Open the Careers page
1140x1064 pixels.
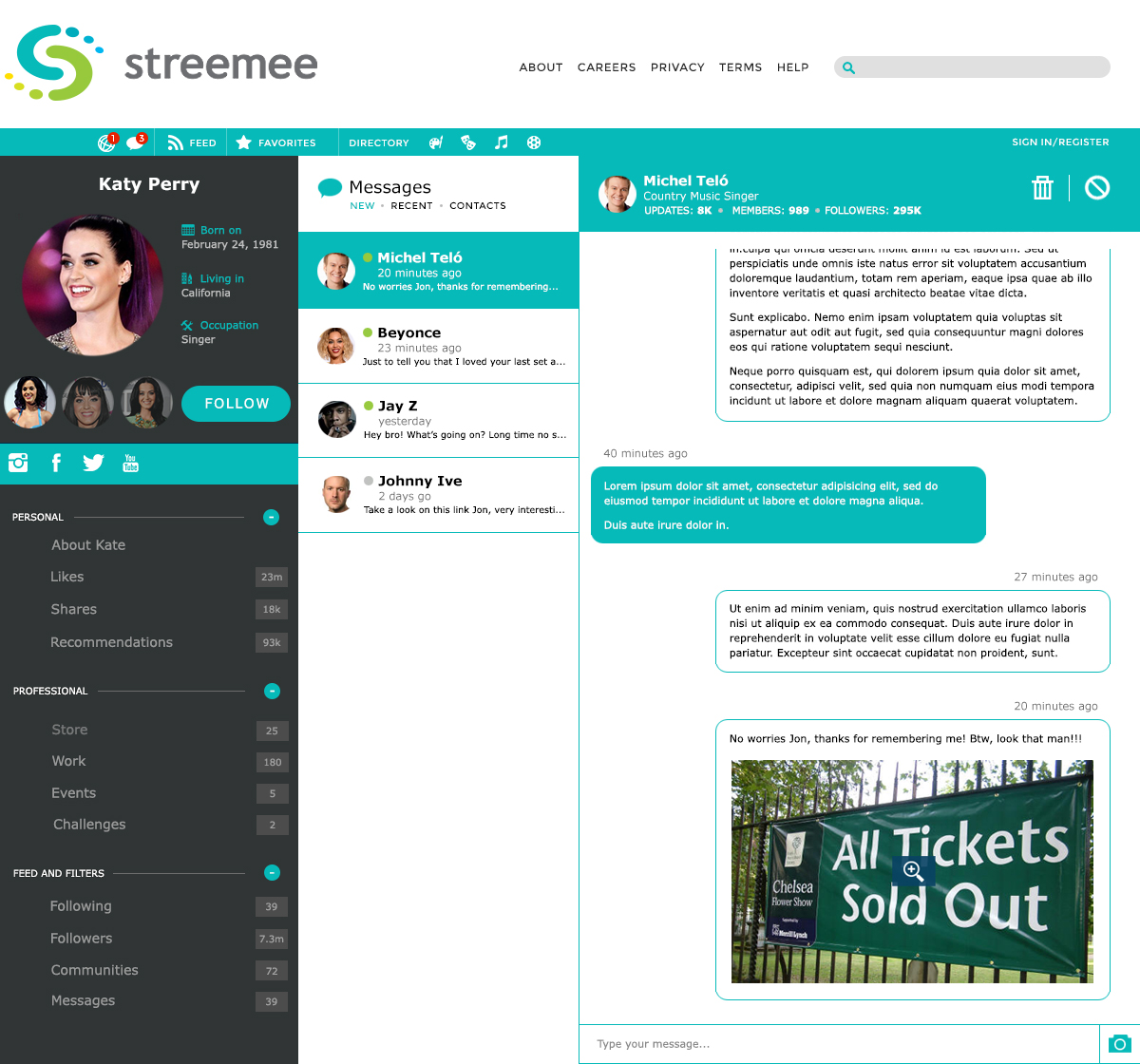point(606,67)
